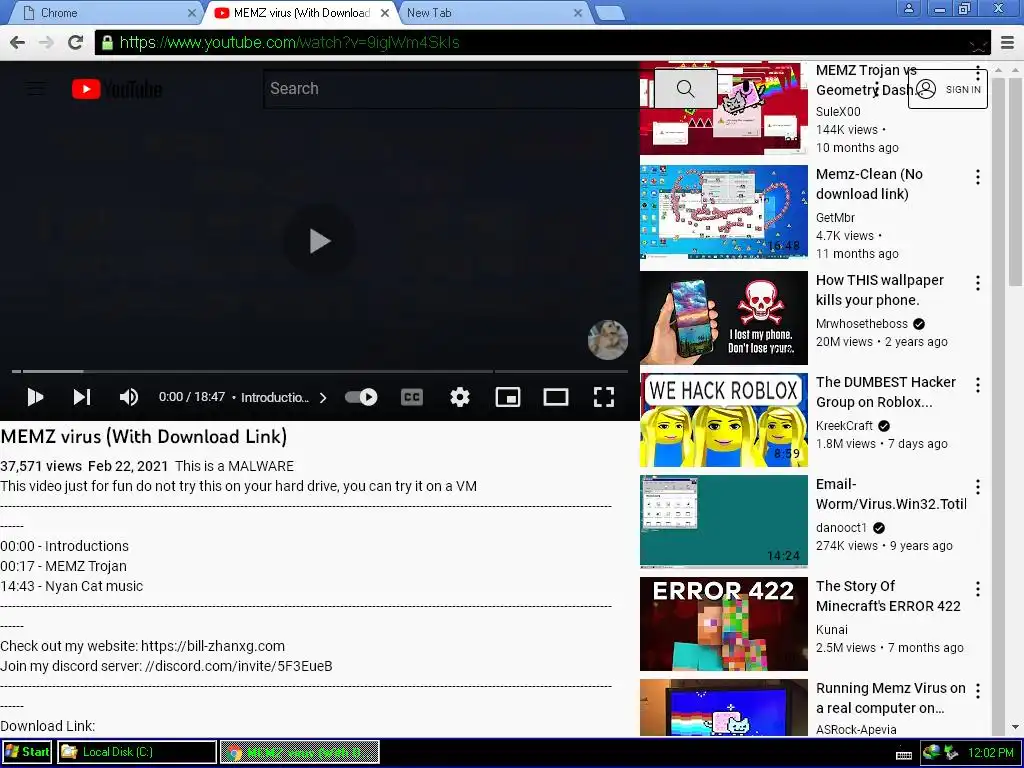Switch to the New Tab tab

pyautogui.click(x=492, y=13)
